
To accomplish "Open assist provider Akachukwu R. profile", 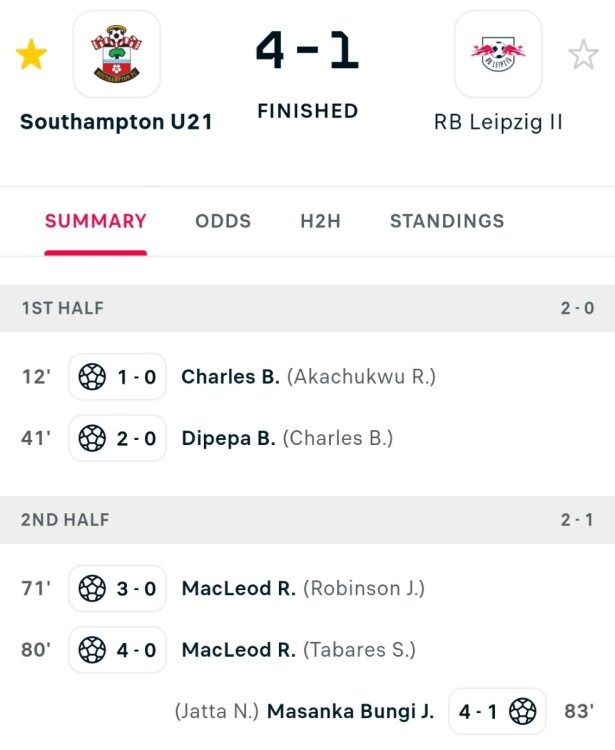I will (x=361, y=377).
